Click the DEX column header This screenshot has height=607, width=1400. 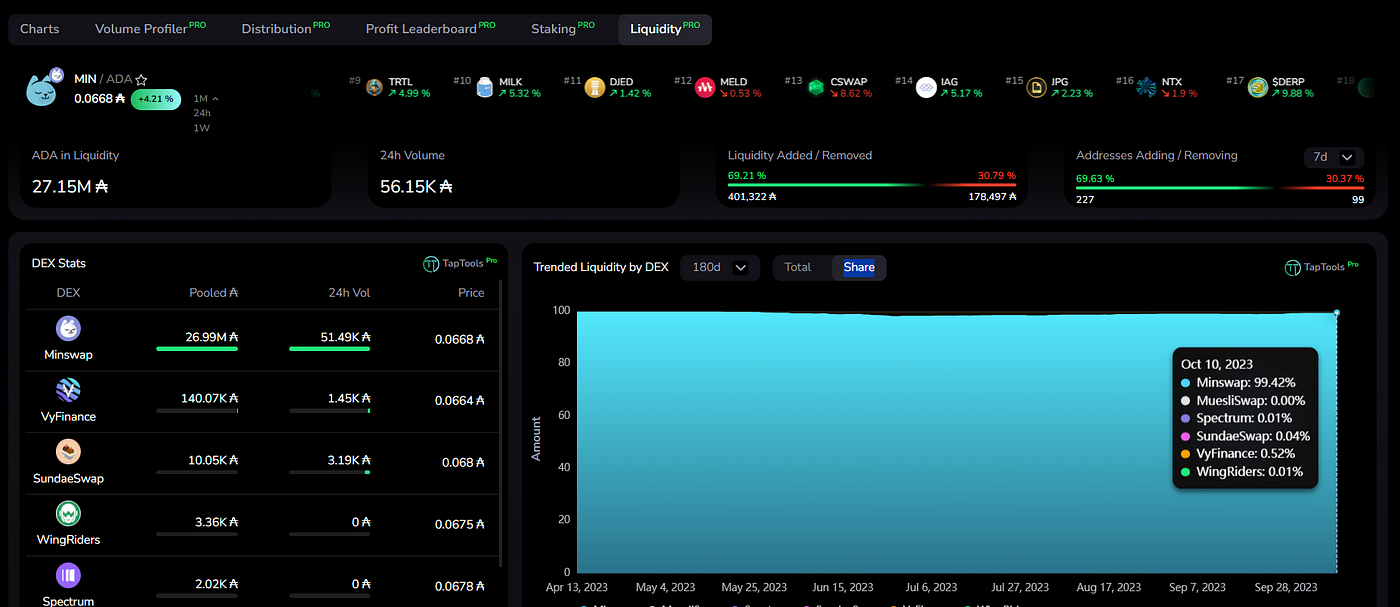69,293
